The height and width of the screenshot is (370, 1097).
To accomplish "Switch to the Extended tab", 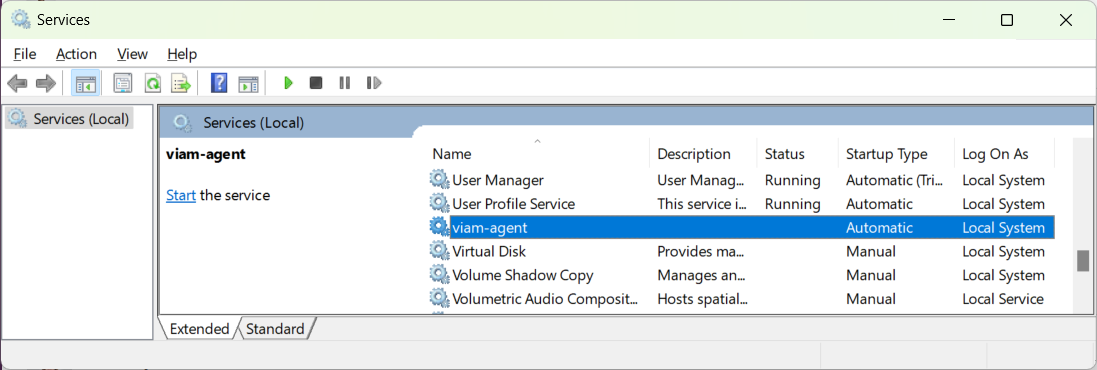I will pos(199,329).
